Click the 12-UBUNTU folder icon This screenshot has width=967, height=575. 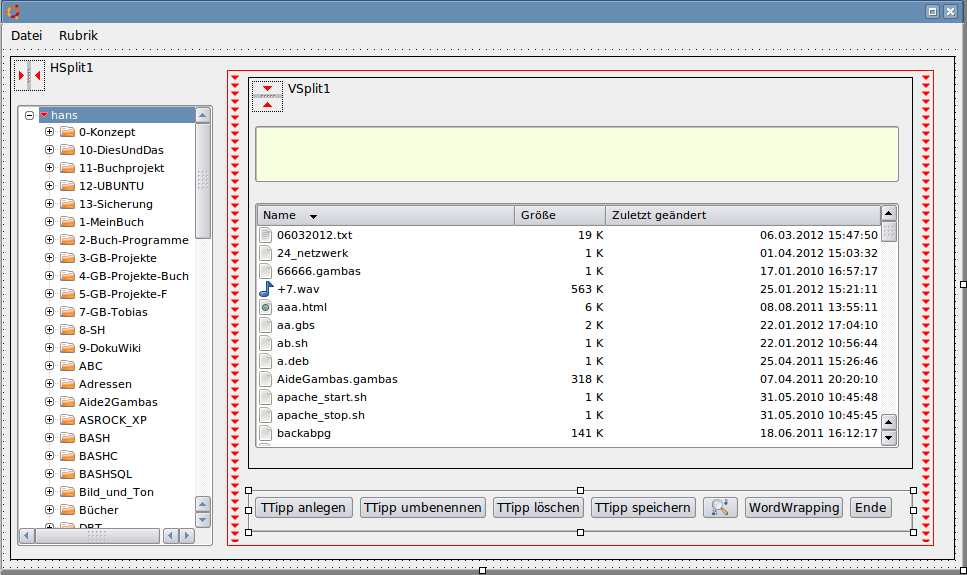68,186
